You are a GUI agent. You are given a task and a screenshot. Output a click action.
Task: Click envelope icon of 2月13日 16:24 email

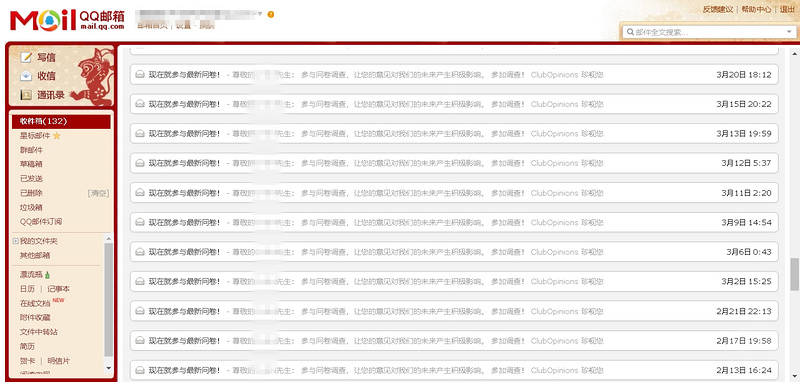(139, 370)
